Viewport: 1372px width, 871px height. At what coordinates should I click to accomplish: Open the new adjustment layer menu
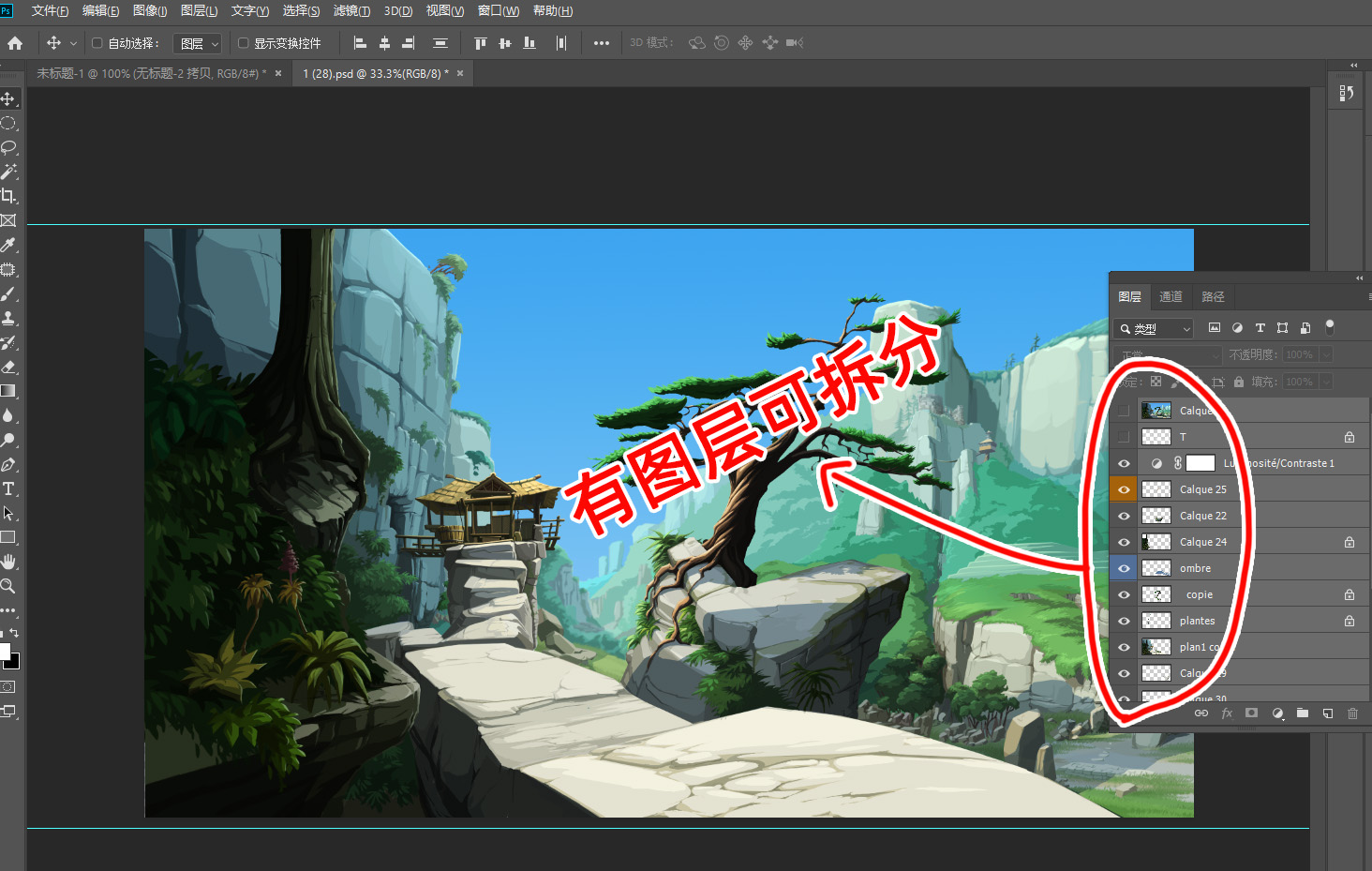click(x=1277, y=713)
